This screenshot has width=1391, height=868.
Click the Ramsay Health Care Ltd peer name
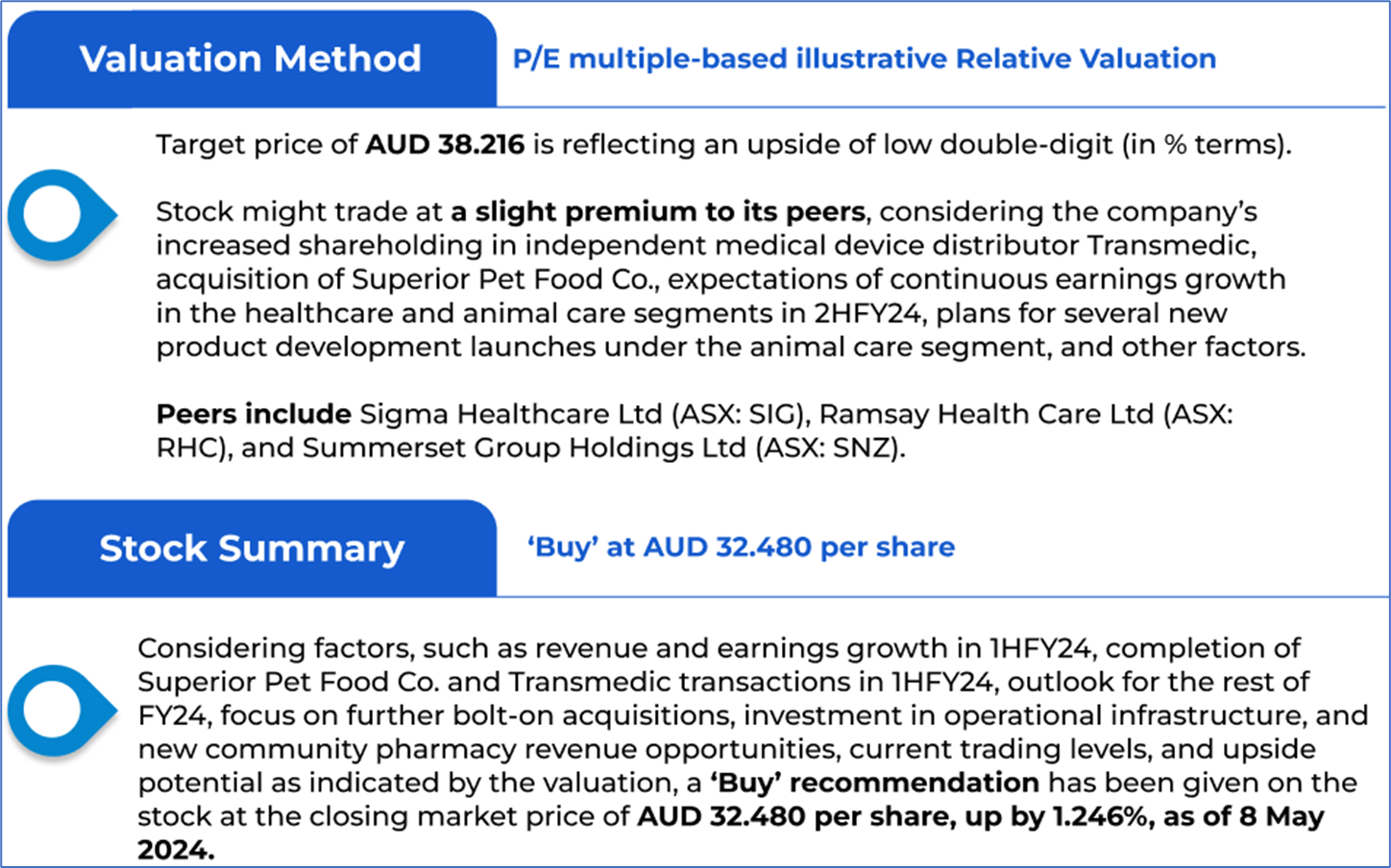coord(986,414)
